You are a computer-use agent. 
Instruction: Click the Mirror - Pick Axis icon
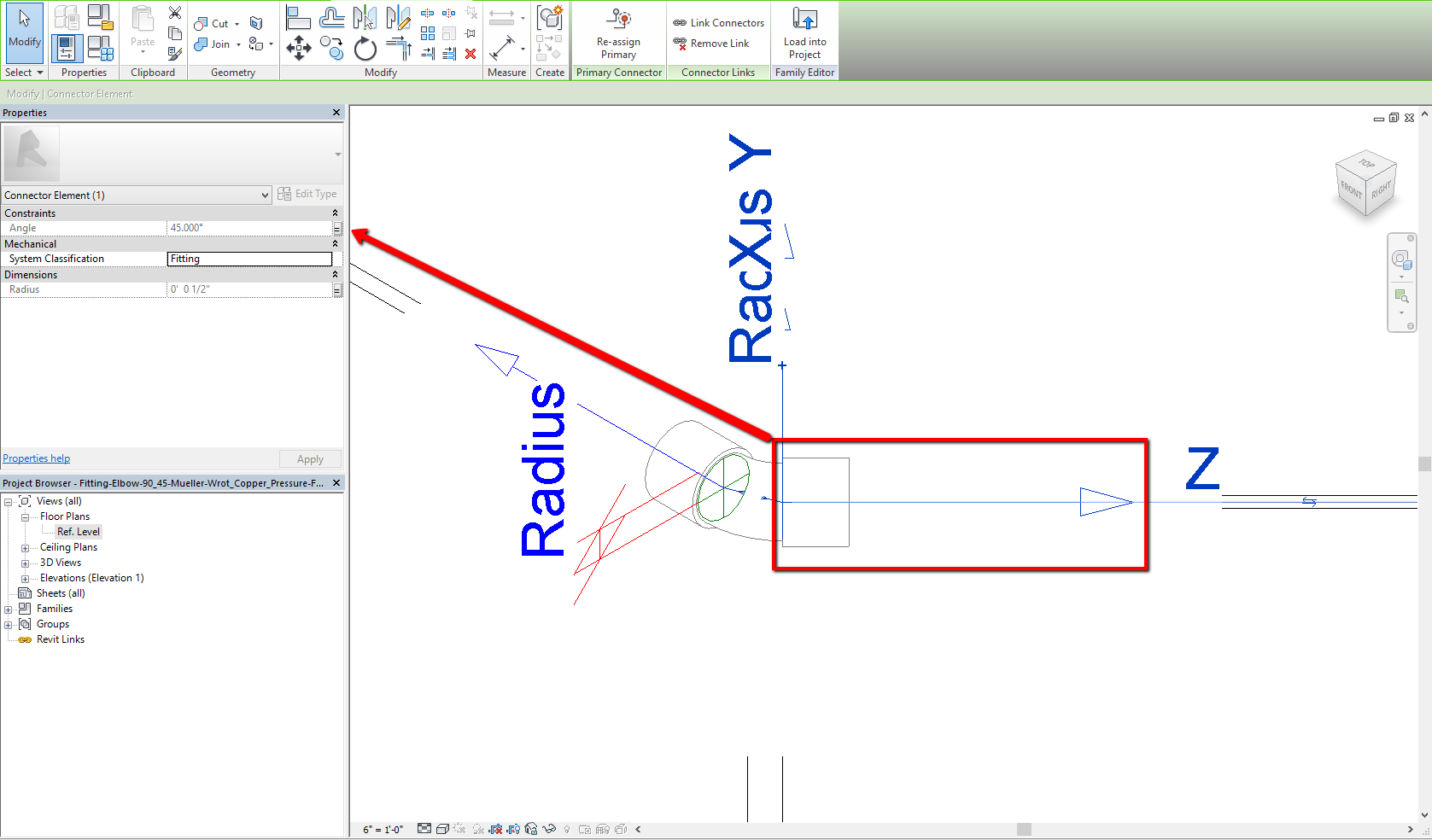[365, 17]
